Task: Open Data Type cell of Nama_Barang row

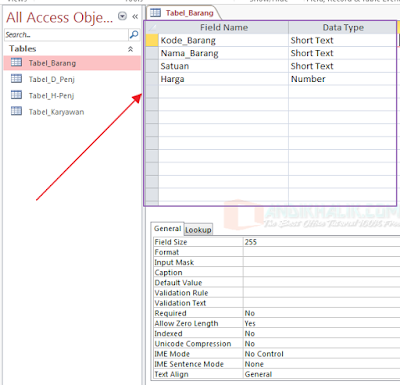Action: click(x=343, y=53)
